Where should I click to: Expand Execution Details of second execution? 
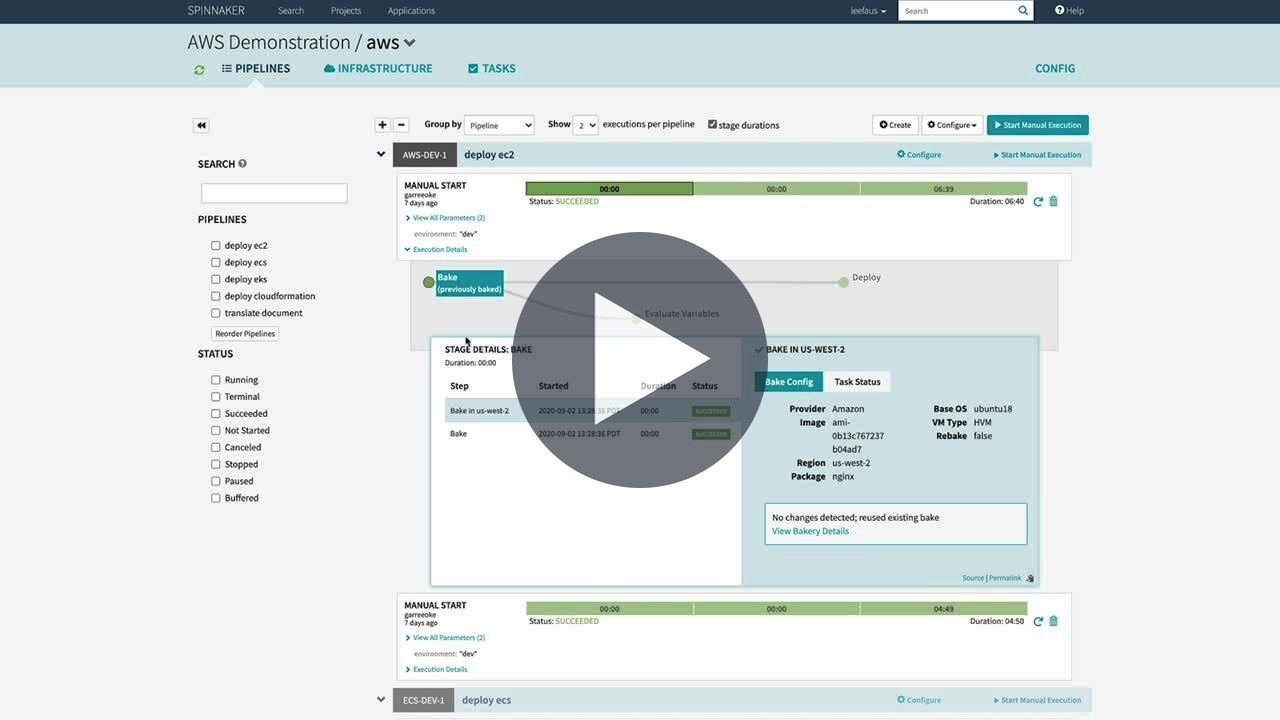click(x=436, y=670)
